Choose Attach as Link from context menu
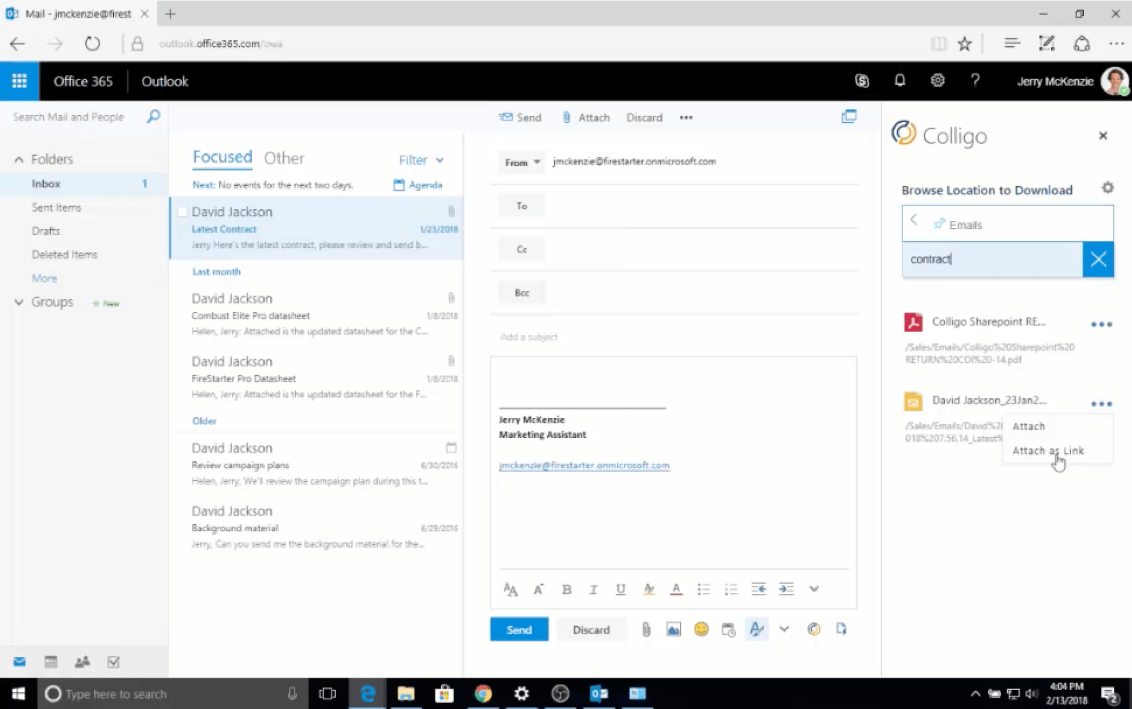1132x709 pixels. (1047, 451)
